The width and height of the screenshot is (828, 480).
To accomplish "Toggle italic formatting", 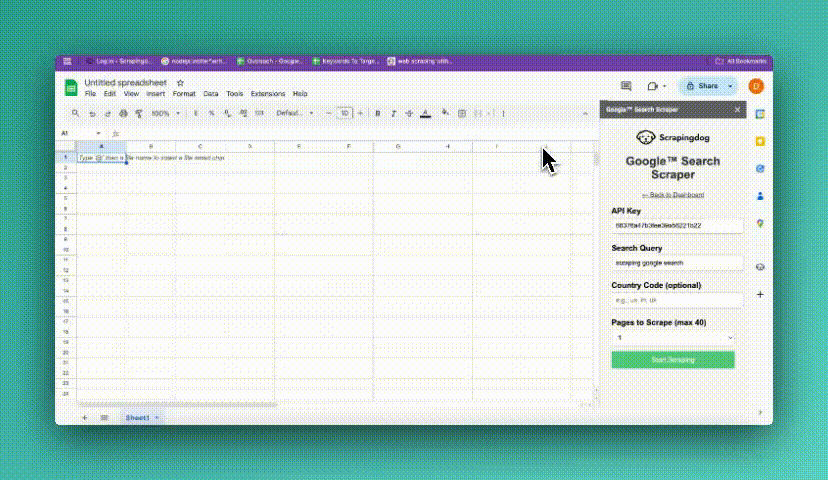I will click(393, 114).
